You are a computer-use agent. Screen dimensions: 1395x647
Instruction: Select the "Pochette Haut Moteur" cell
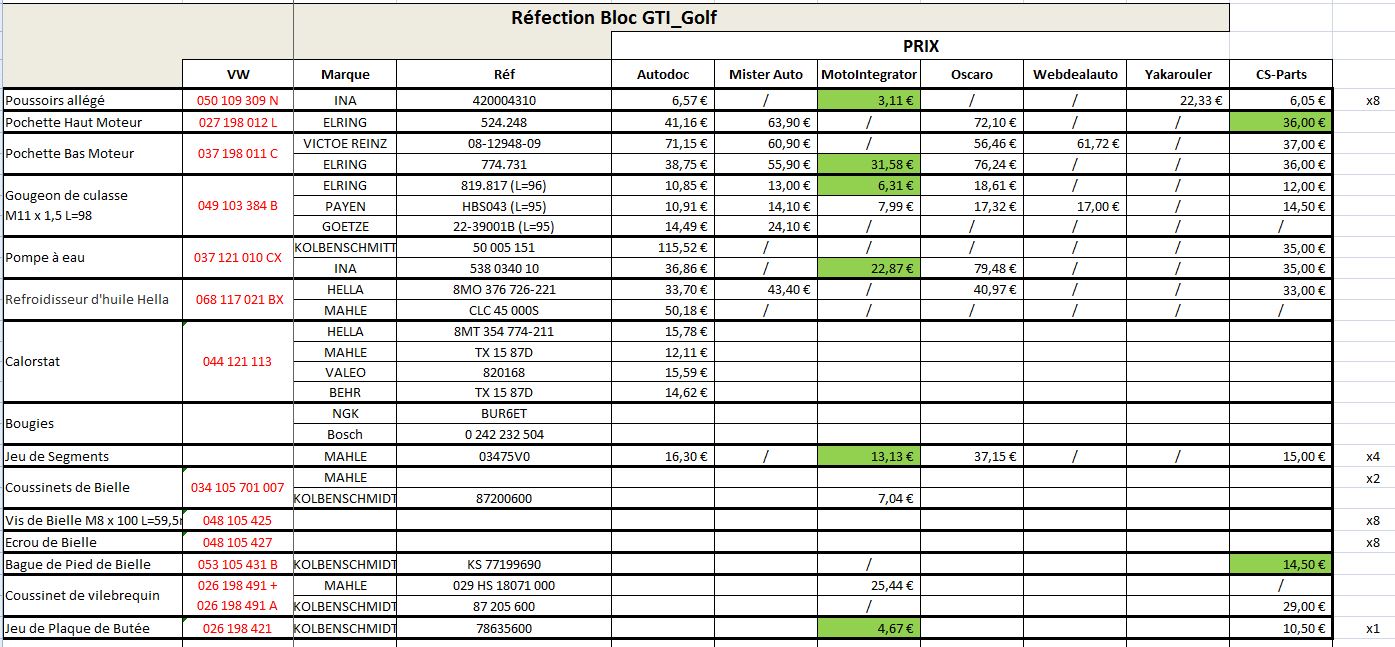93,122
